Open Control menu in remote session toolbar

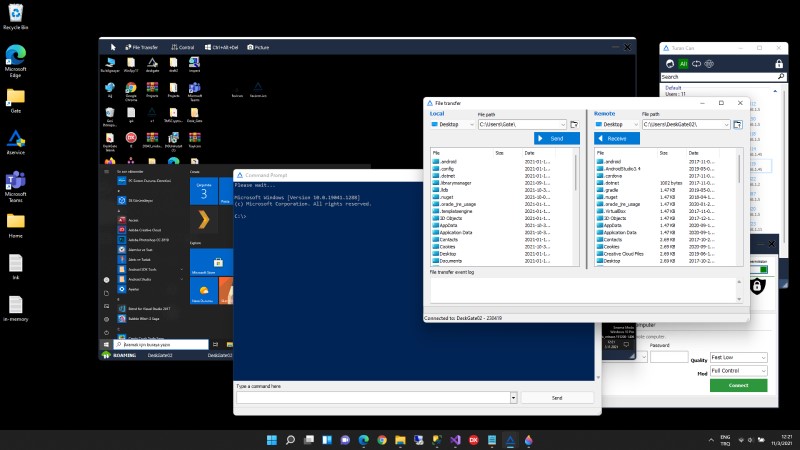tap(183, 47)
